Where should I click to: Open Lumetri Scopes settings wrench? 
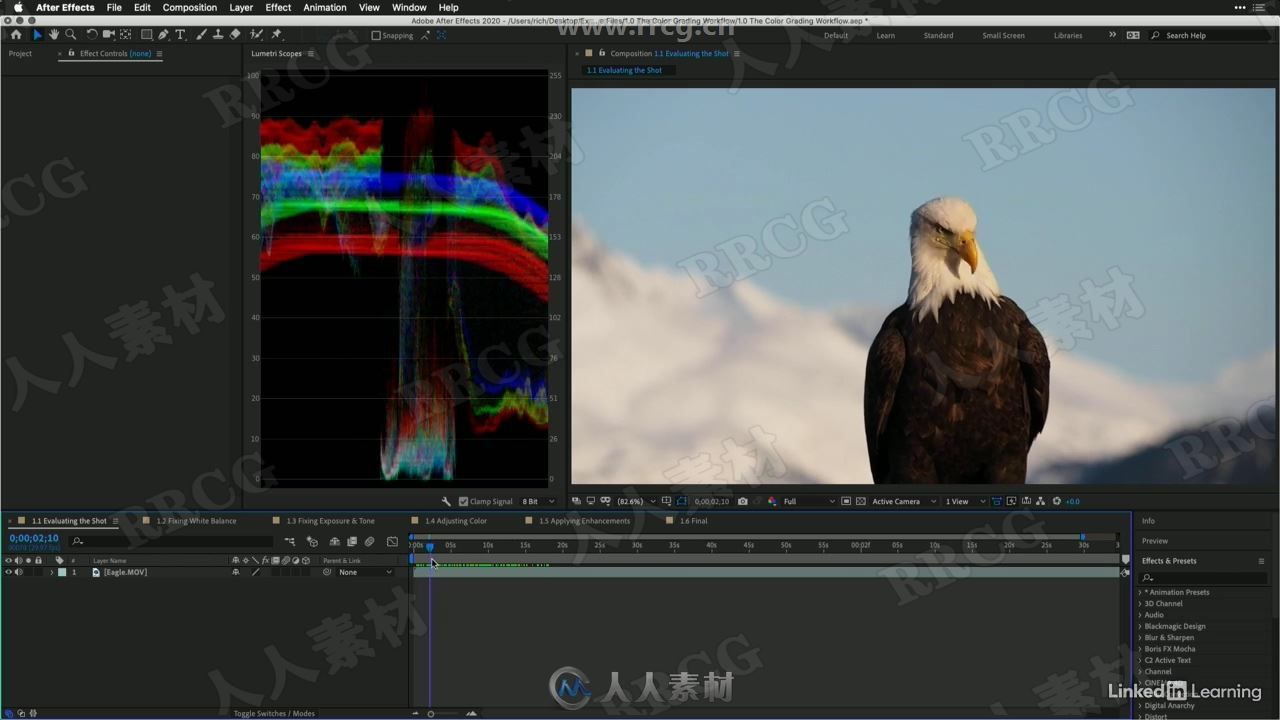point(446,501)
